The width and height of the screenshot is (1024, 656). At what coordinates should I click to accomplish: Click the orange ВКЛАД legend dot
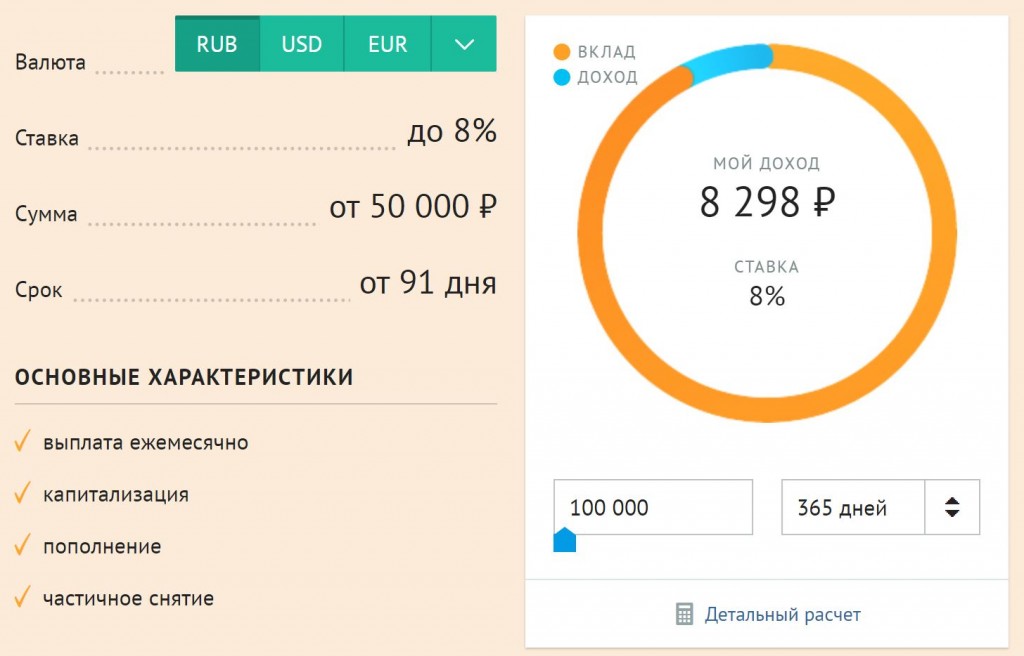[x=561, y=52]
